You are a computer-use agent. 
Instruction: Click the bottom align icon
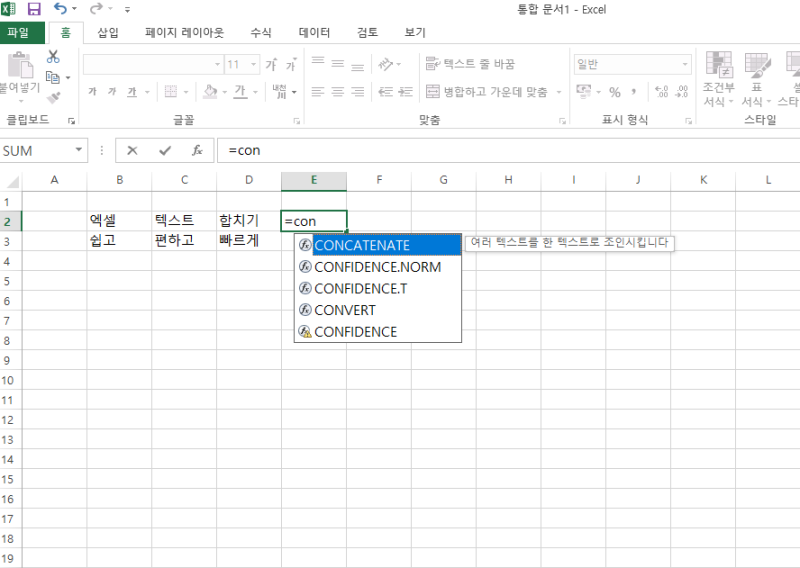pos(358,65)
